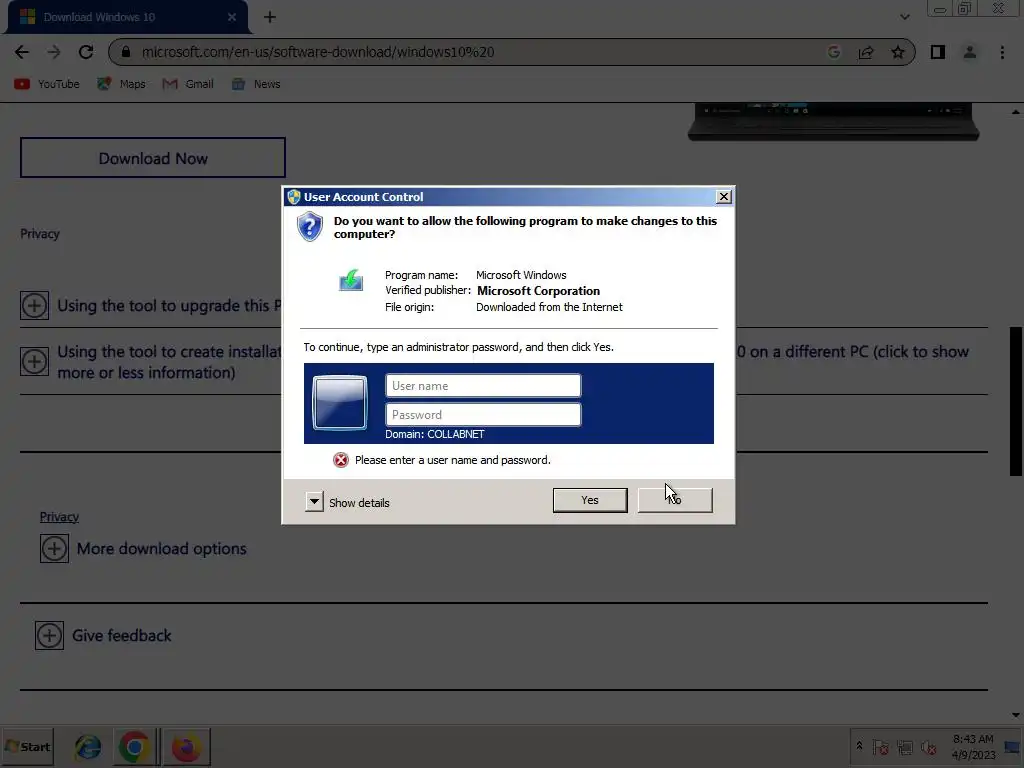The width and height of the screenshot is (1024, 768).
Task: Expand More download options section
Action: pos(54,549)
